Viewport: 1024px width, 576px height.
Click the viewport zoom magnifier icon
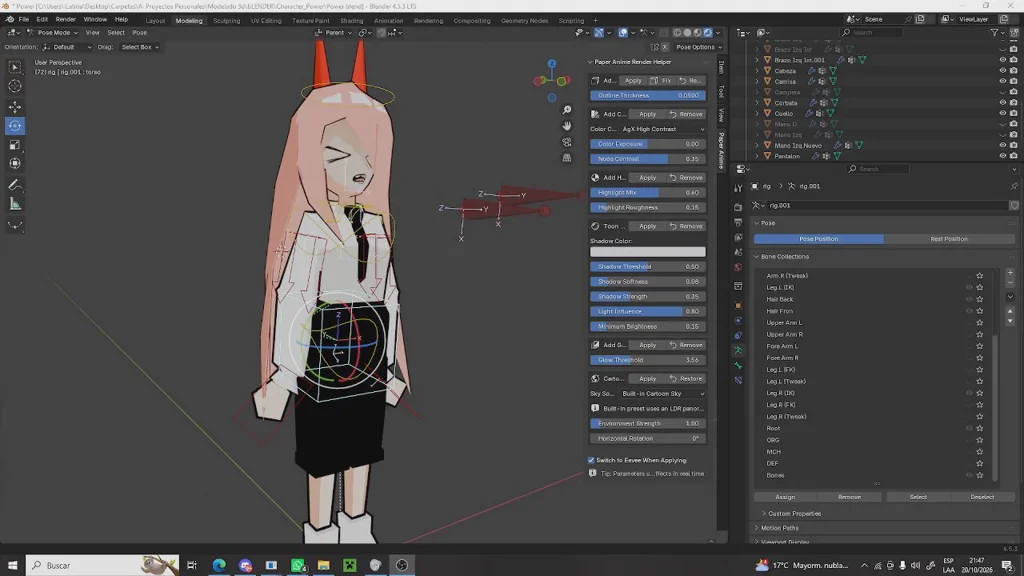pos(567,110)
